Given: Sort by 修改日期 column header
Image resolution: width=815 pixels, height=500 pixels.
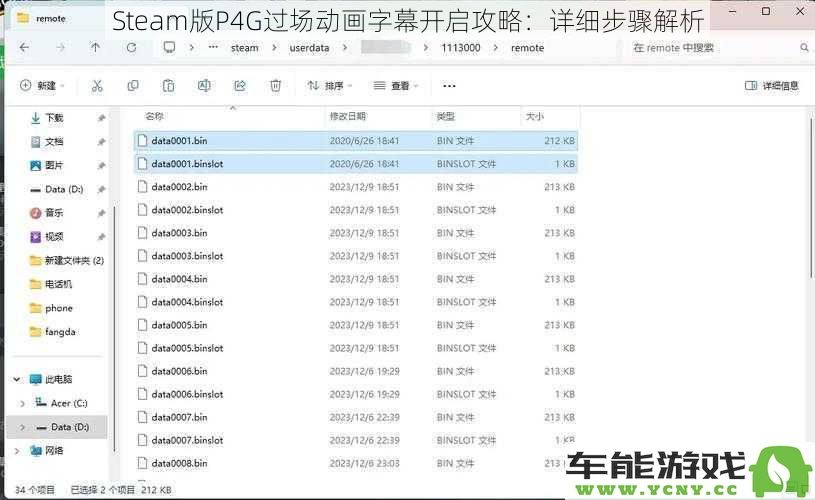Looking at the screenshot, I should pyautogui.click(x=348, y=116).
